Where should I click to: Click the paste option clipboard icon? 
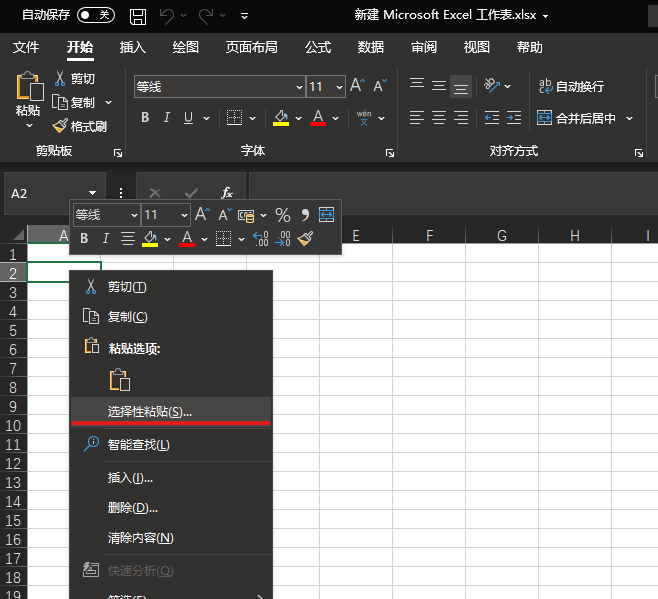tap(120, 380)
